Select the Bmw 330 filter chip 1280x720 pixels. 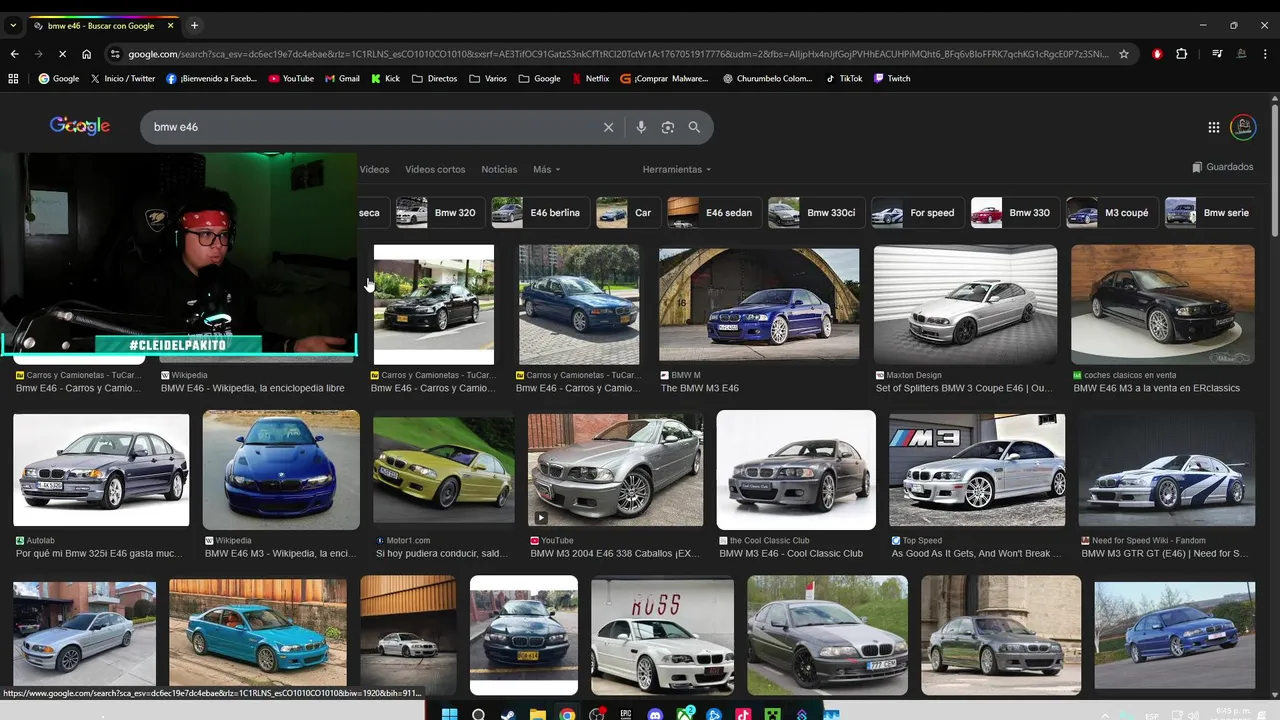point(1014,212)
